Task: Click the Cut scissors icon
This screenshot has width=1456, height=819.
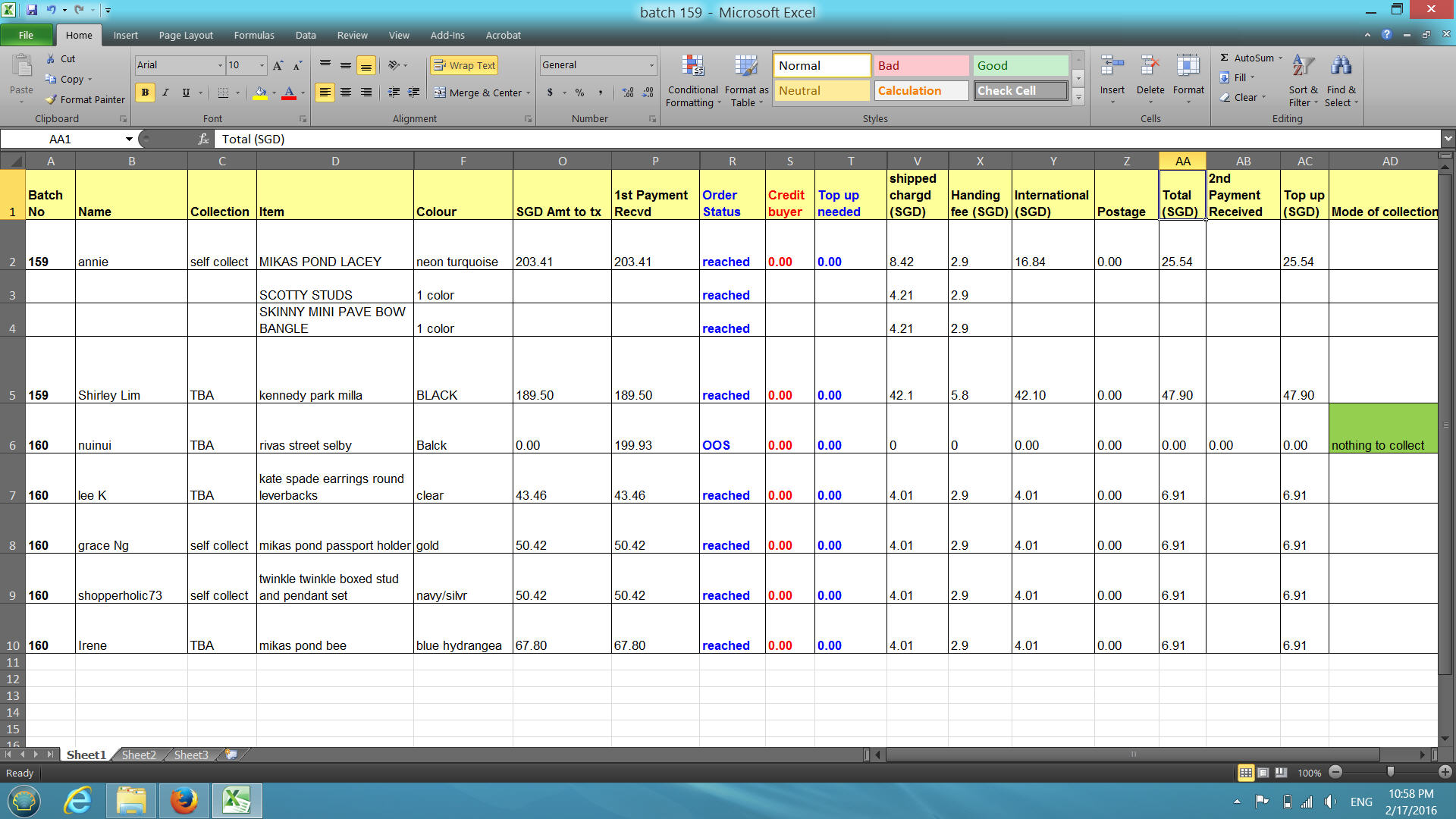Action: (50, 58)
